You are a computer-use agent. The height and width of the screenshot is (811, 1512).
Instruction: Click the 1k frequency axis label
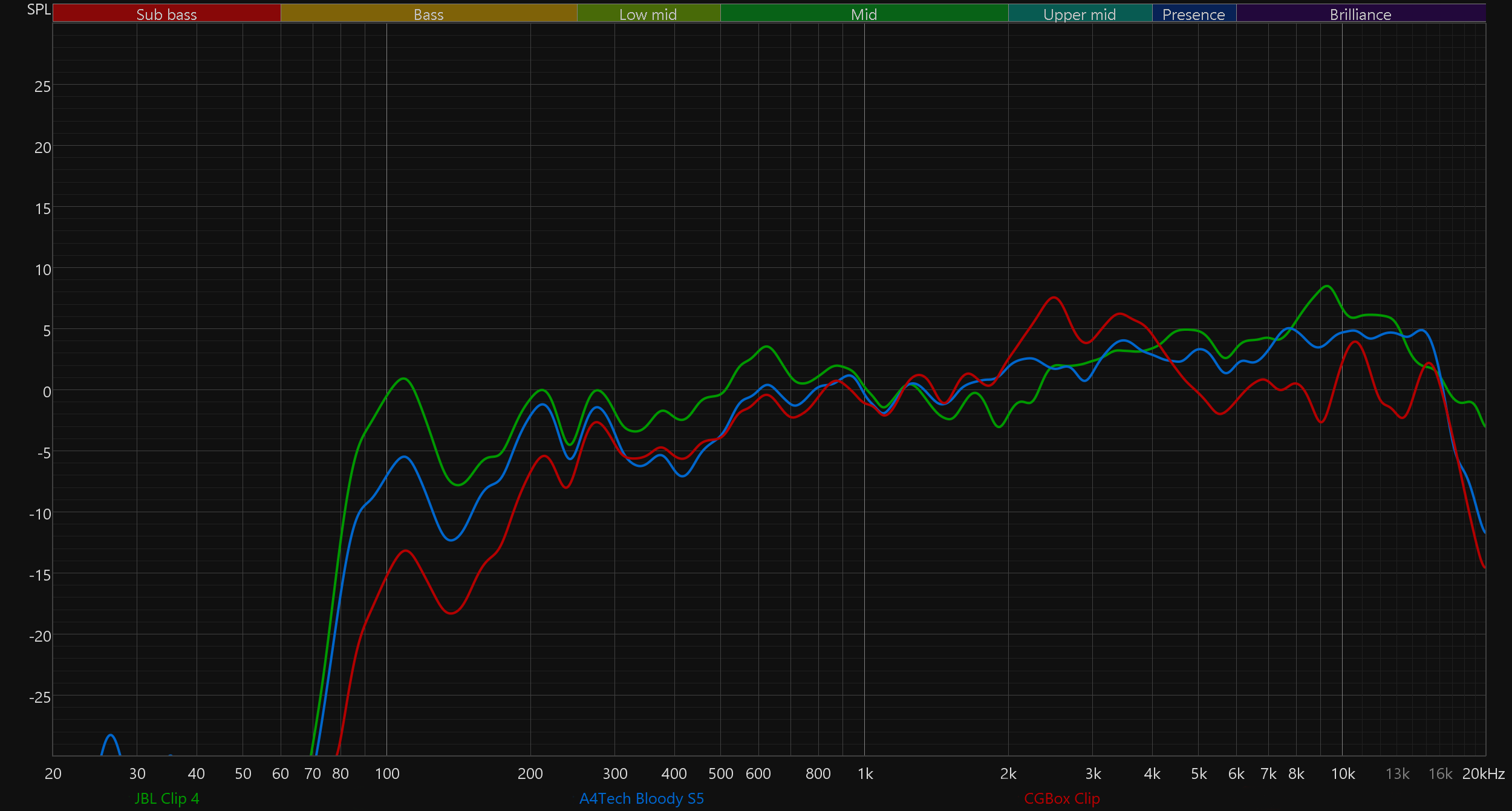coord(865,774)
